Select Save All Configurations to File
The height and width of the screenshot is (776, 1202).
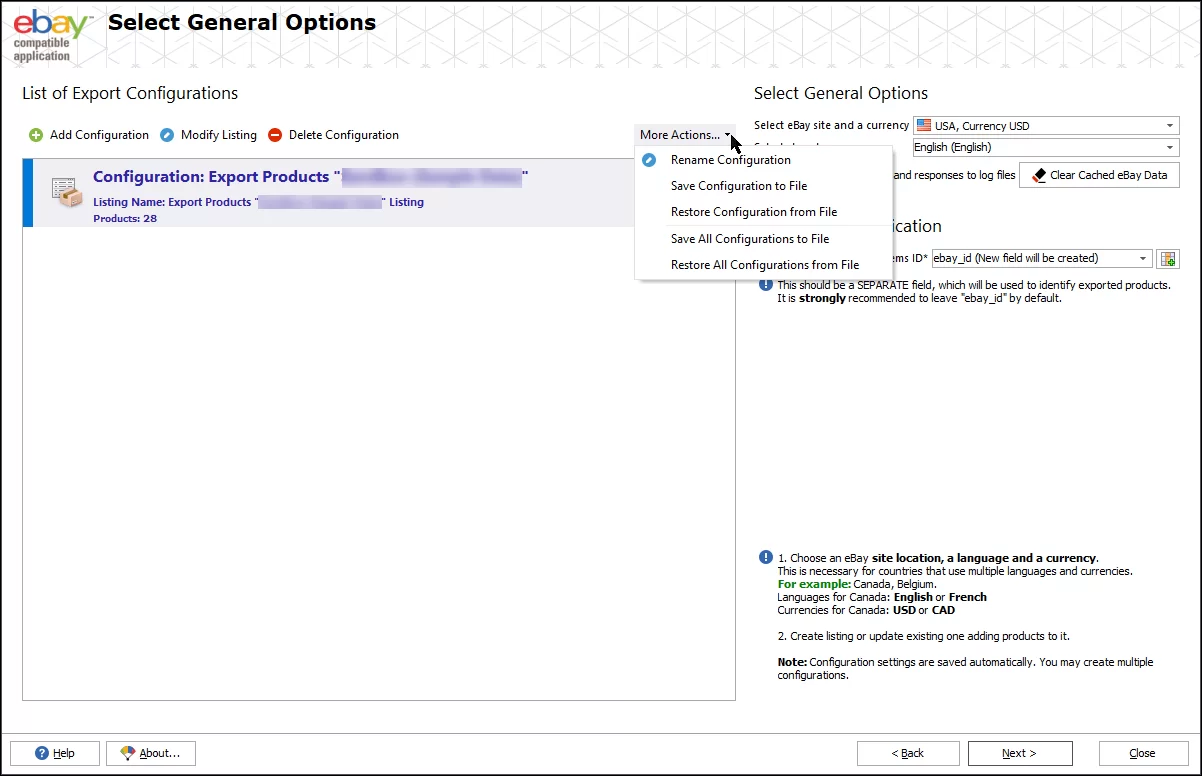[749, 239]
